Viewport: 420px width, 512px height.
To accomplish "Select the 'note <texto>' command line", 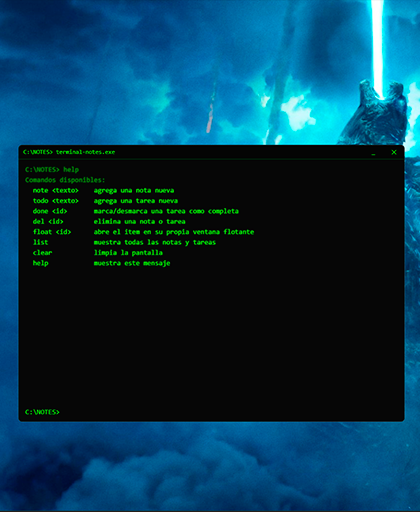I will pyautogui.click(x=56, y=190).
